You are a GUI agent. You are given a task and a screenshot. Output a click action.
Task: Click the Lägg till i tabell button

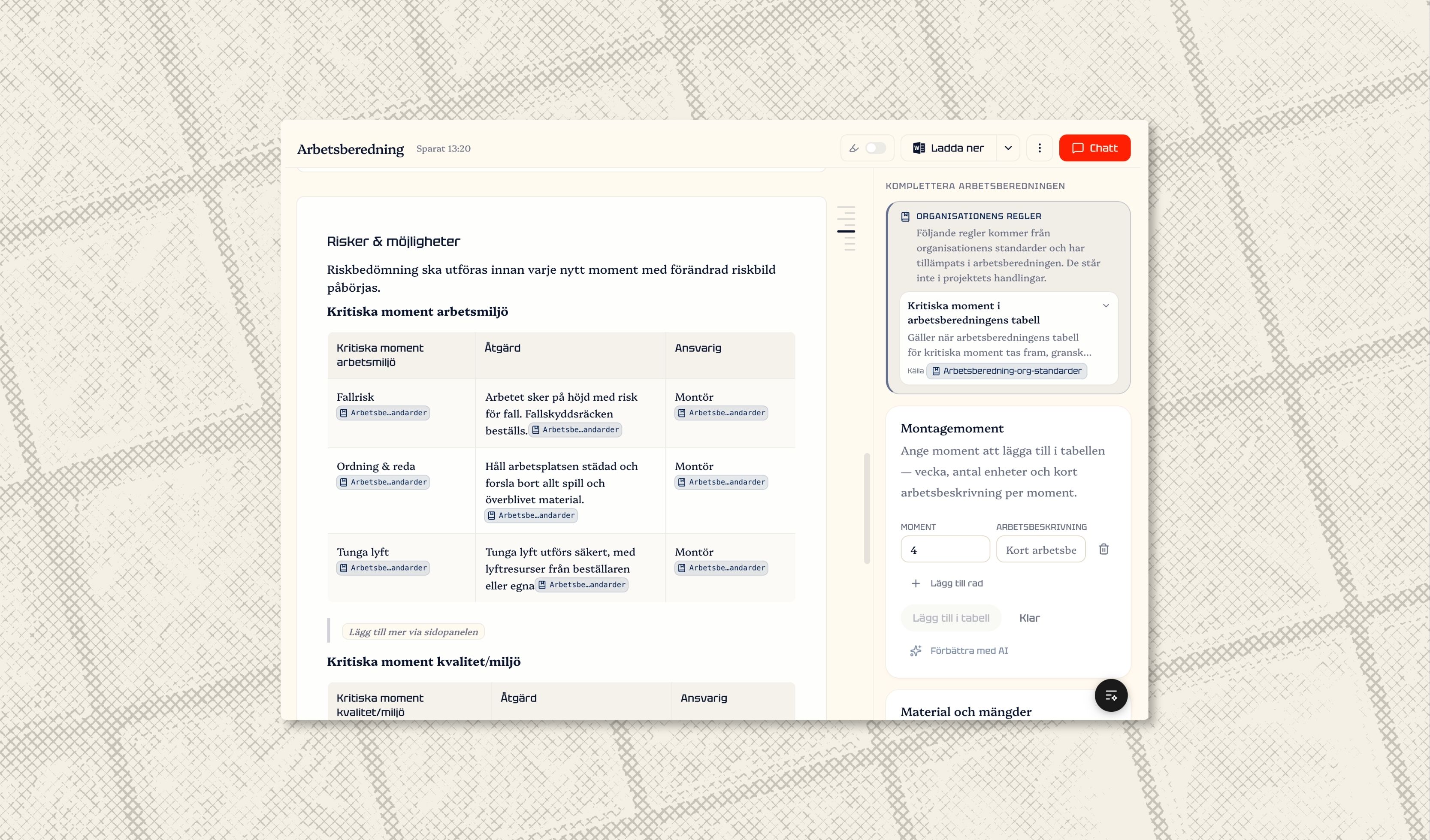pos(950,618)
